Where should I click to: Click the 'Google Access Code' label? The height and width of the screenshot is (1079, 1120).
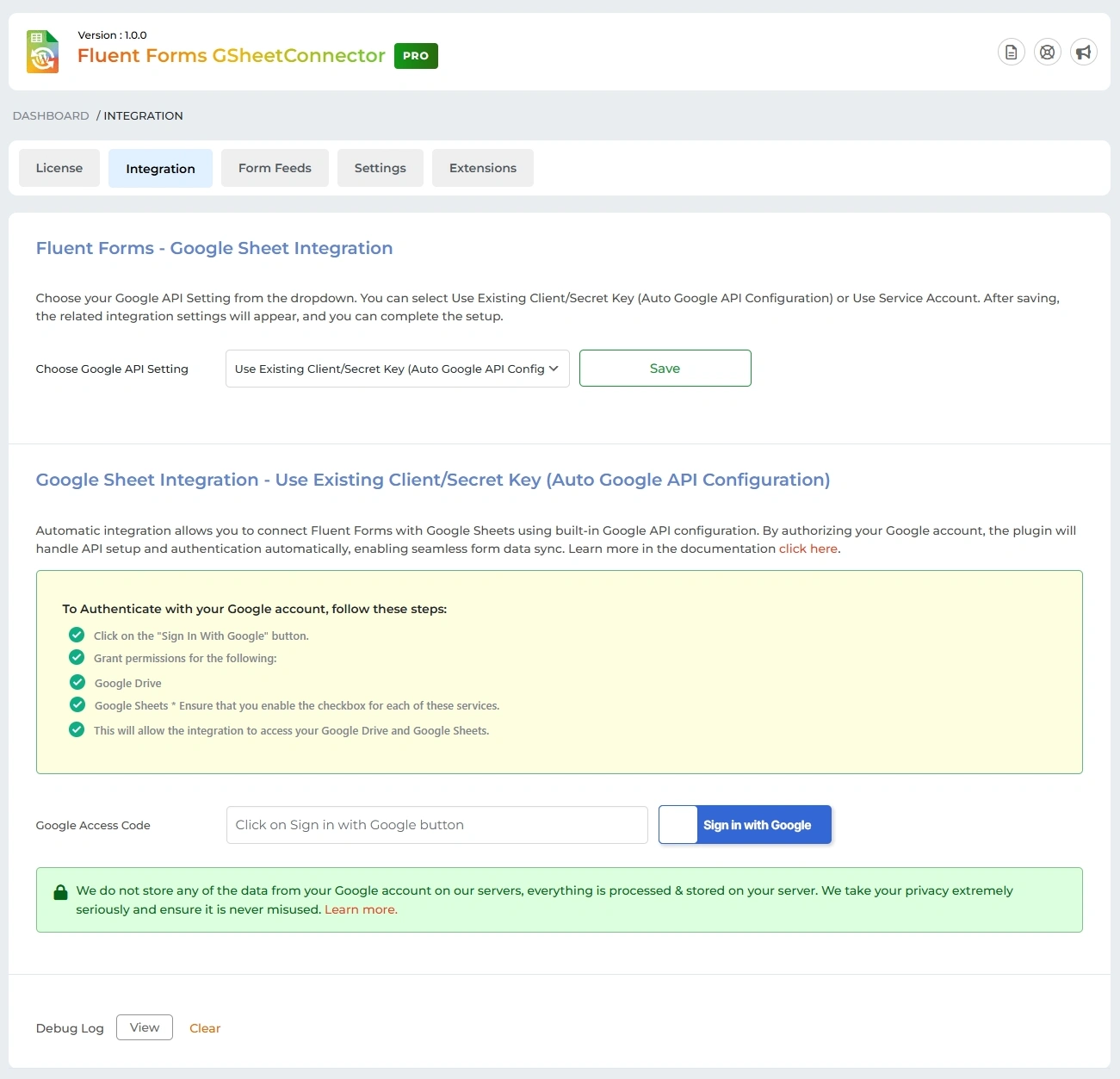click(93, 825)
